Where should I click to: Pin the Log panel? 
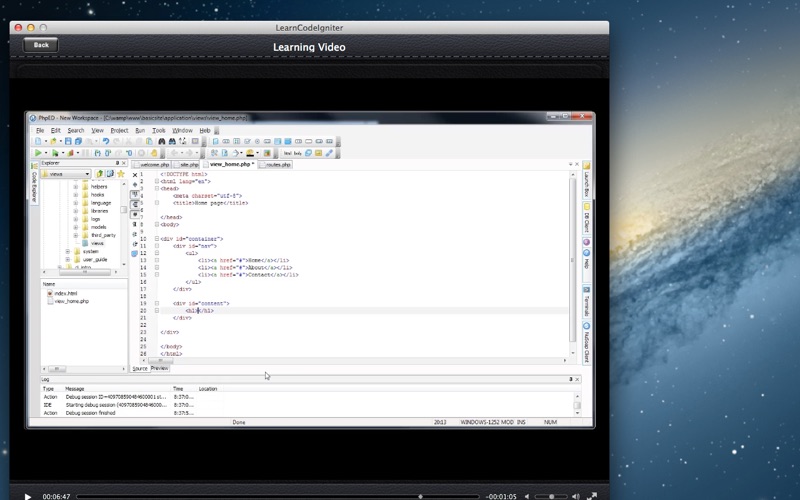pyautogui.click(x=570, y=379)
